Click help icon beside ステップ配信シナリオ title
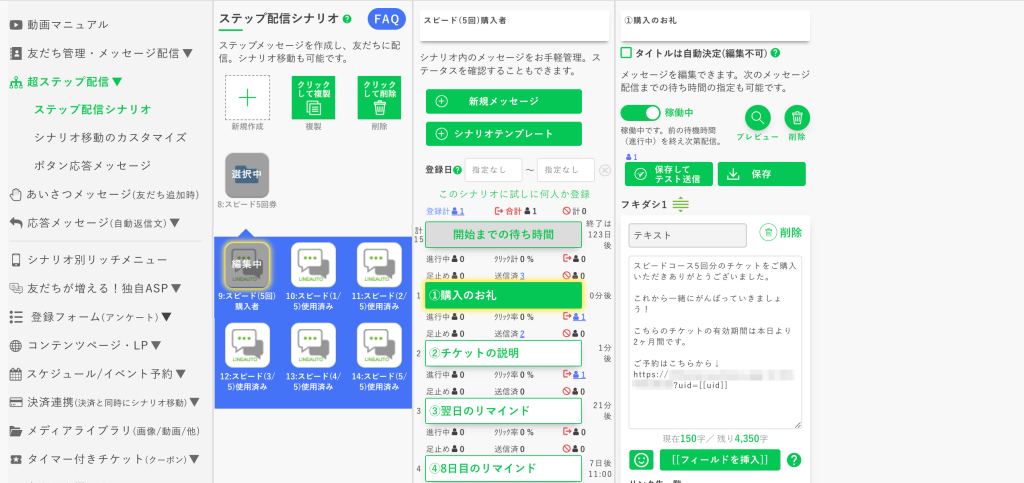1024x483 pixels. (347, 19)
